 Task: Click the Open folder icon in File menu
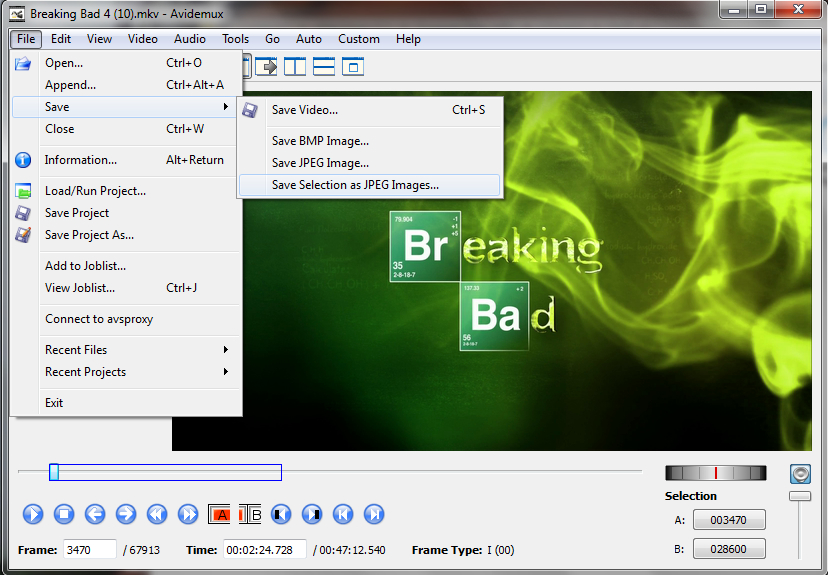click(23, 63)
